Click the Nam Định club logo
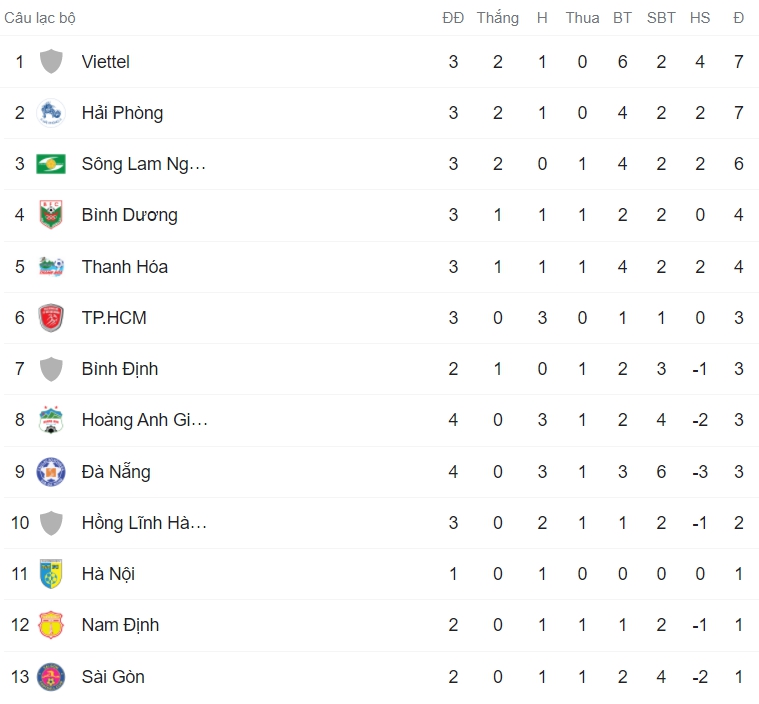This screenshot has width=759, height=704. click(51, 625)
